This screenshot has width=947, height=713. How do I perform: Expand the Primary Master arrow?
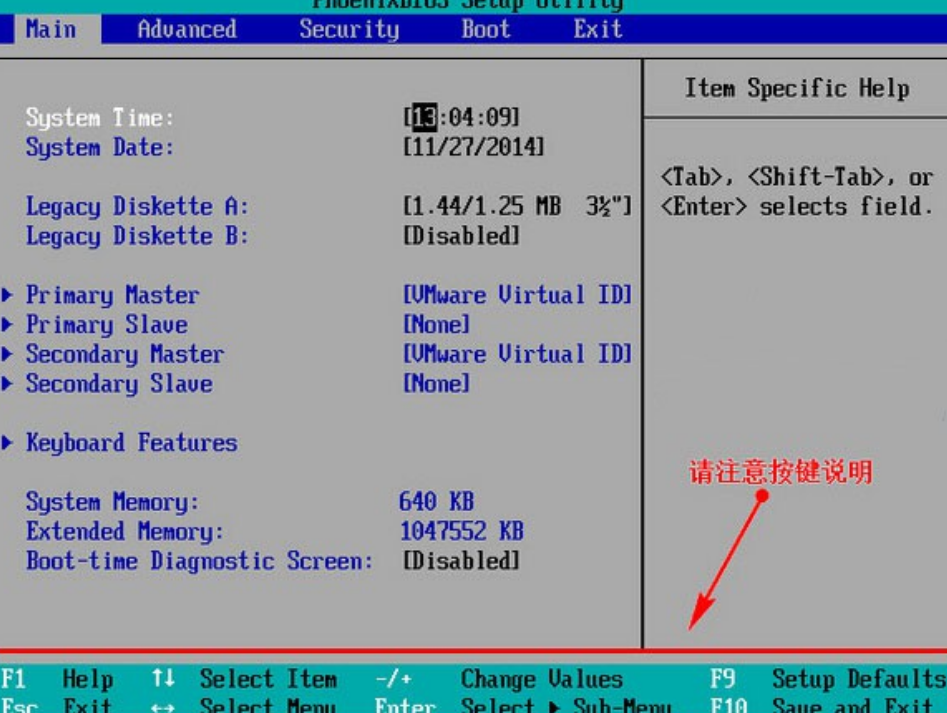[9, 295]
